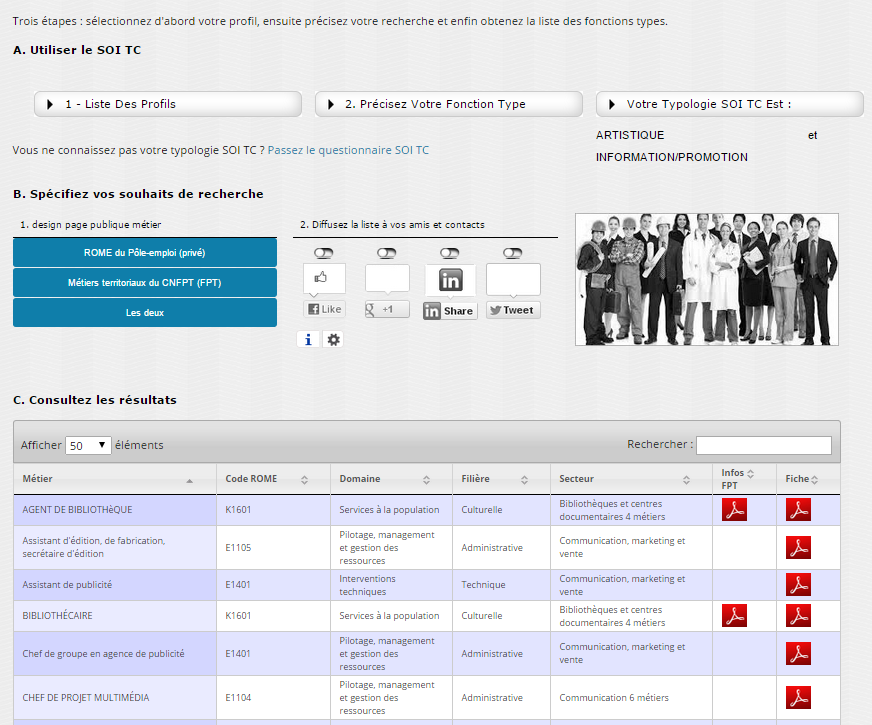Image resolution: width=872 pixels, height=725 pixels.
Task: Click the Facebook Like button
Action: click(324, 310)
